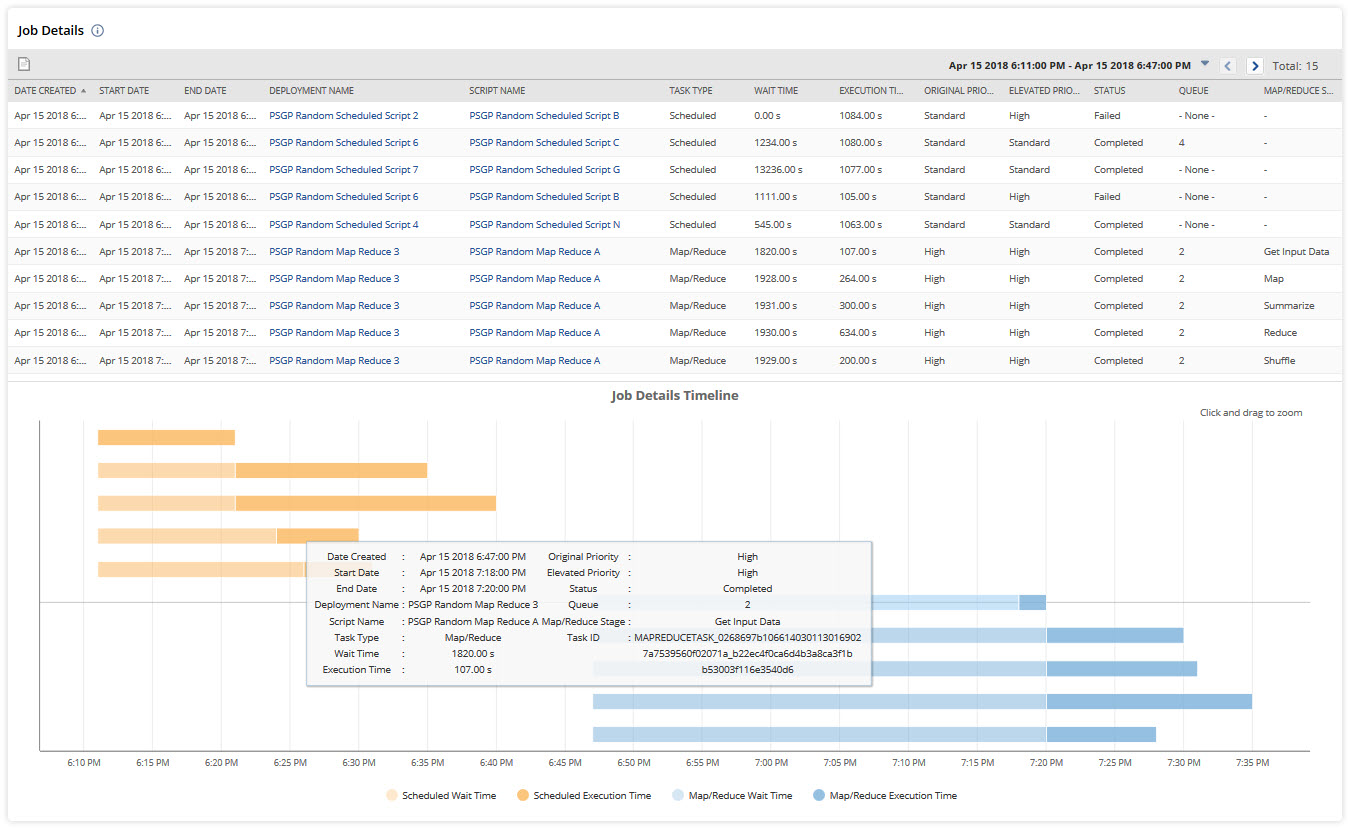
Task: Open PSGP Random Scheduled Script 7 deployment link
Action: (344, 170)
